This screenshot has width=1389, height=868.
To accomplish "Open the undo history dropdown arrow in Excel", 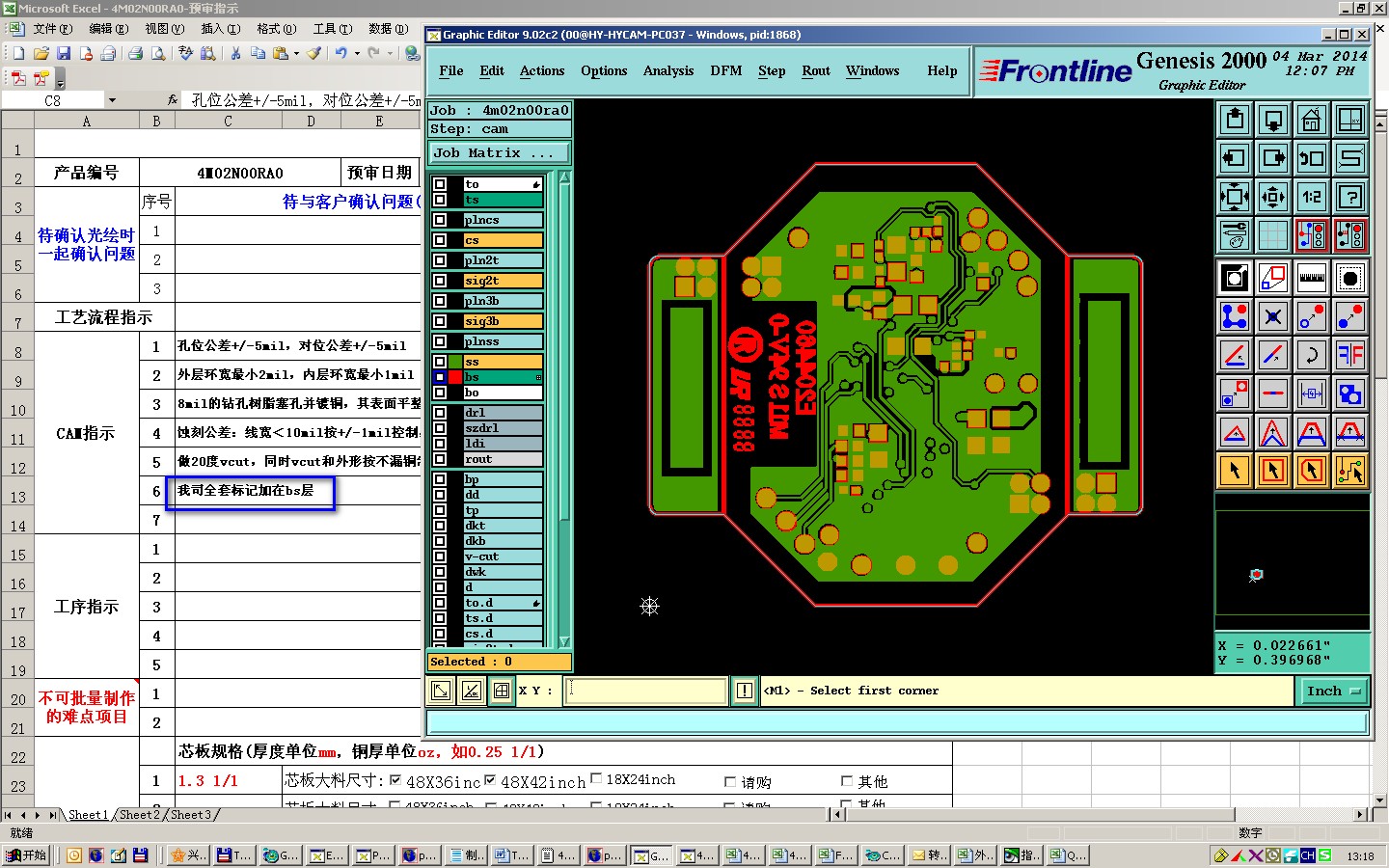I will [357, 53].
